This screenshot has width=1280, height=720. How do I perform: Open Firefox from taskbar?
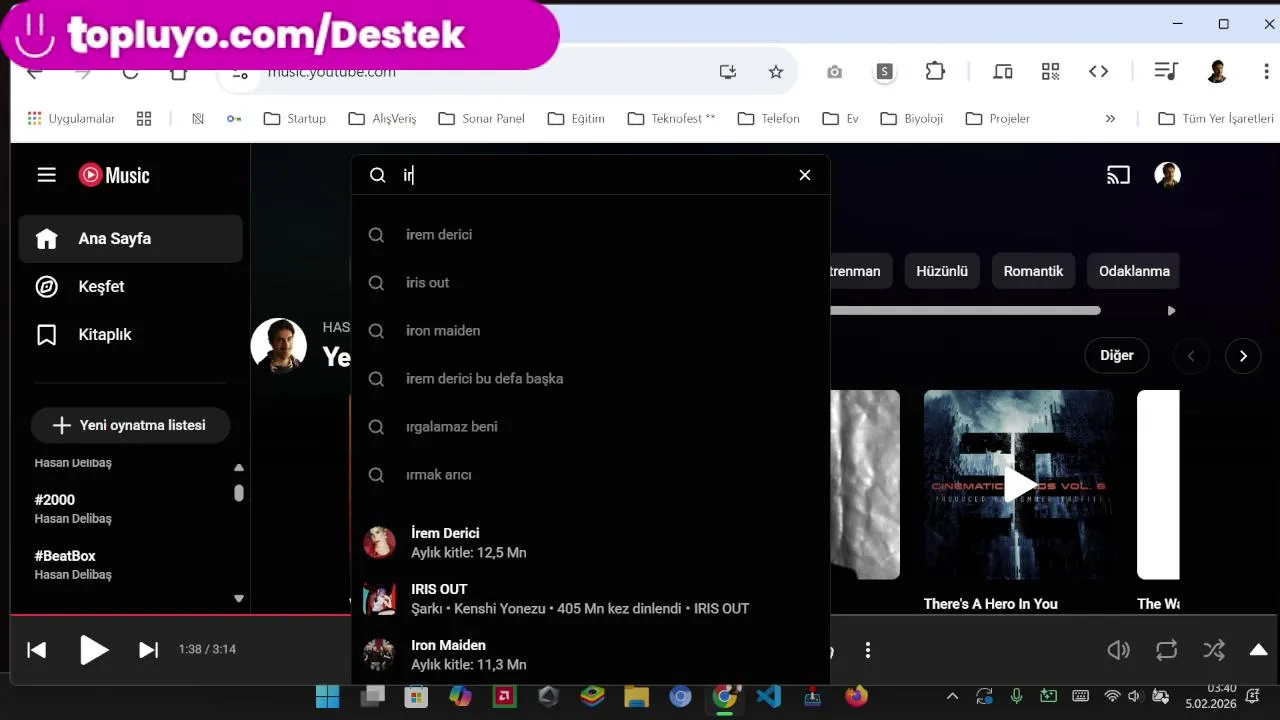[x=857, y=696]
